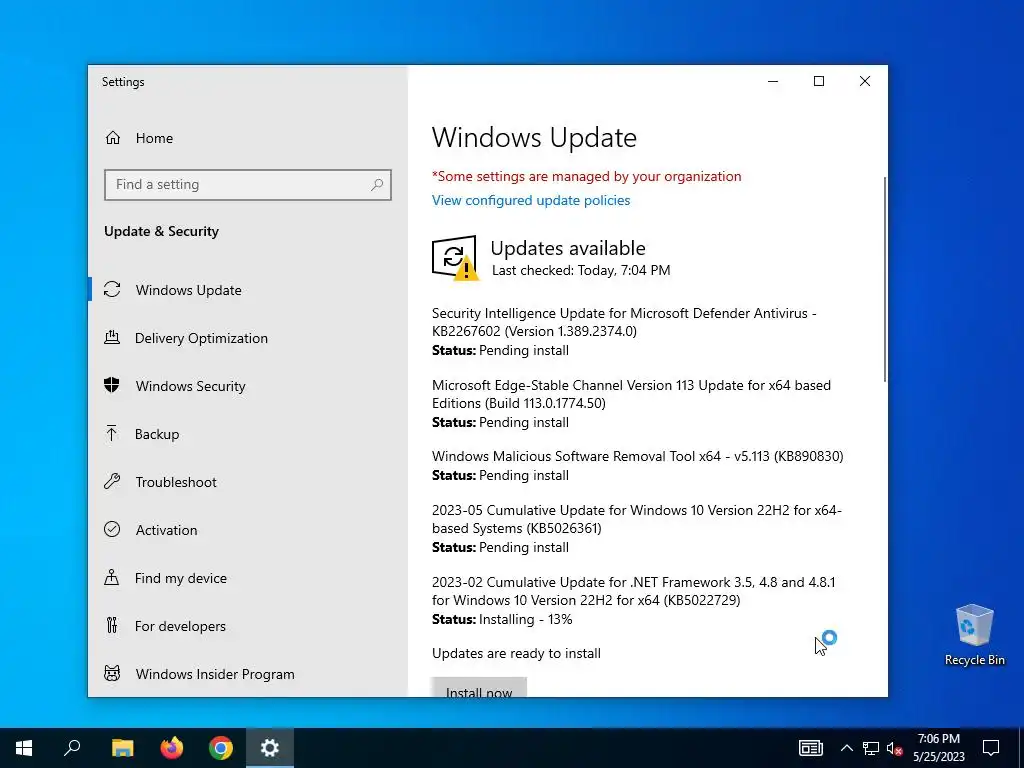
Task: Click 'Last checked: Today, 7:04 PM'
Action: coord(581,270)
